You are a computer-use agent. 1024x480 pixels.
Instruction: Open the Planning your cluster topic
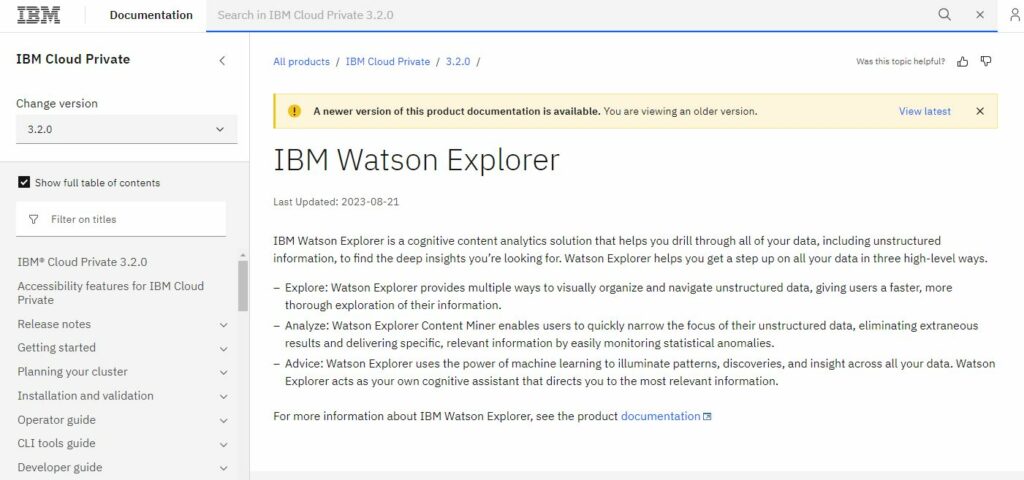click(72, 372)
